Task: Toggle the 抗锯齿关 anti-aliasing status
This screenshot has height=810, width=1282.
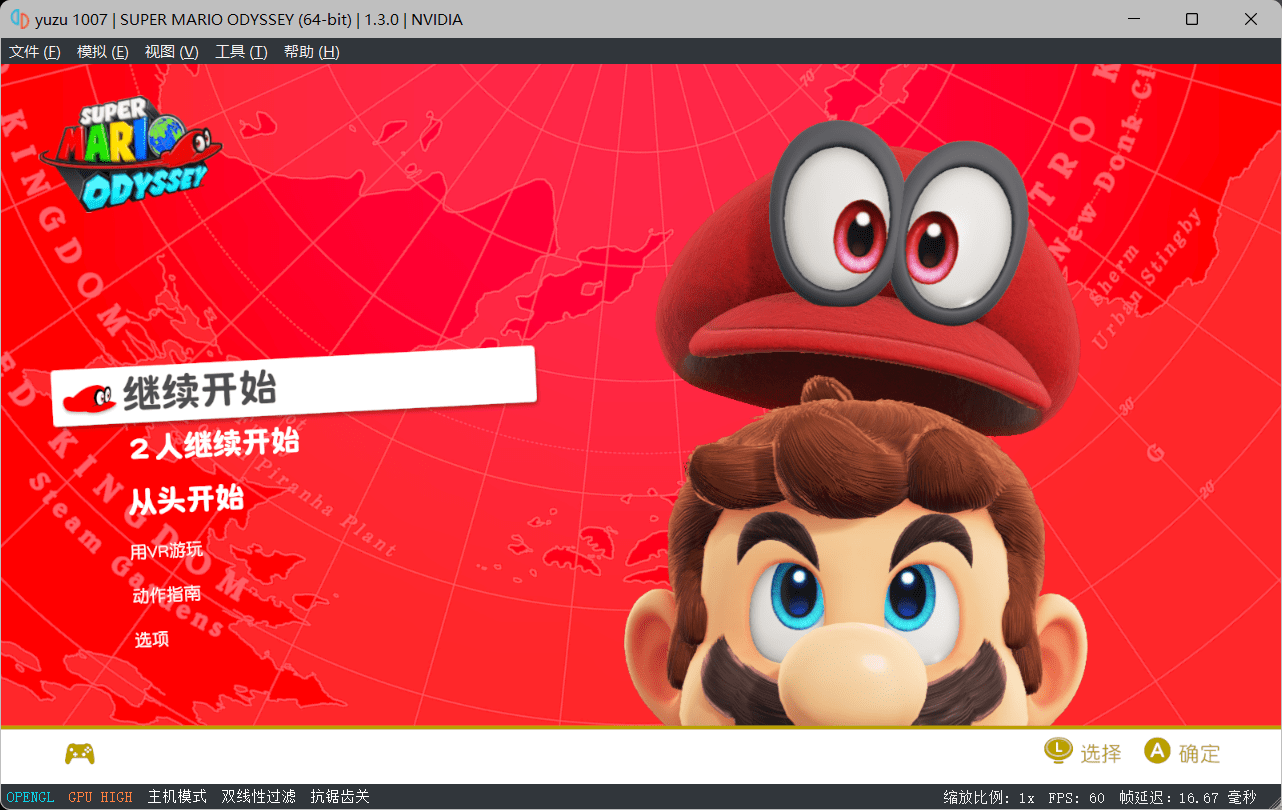Action: [340, 797]
